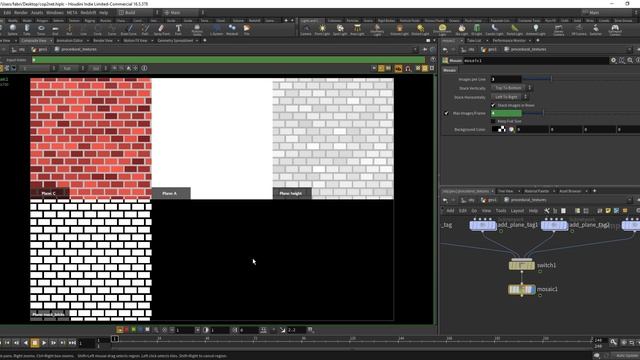The height and width of the screenshot is (360, 640).
Task: Open the Render menu
Action: 21,13
